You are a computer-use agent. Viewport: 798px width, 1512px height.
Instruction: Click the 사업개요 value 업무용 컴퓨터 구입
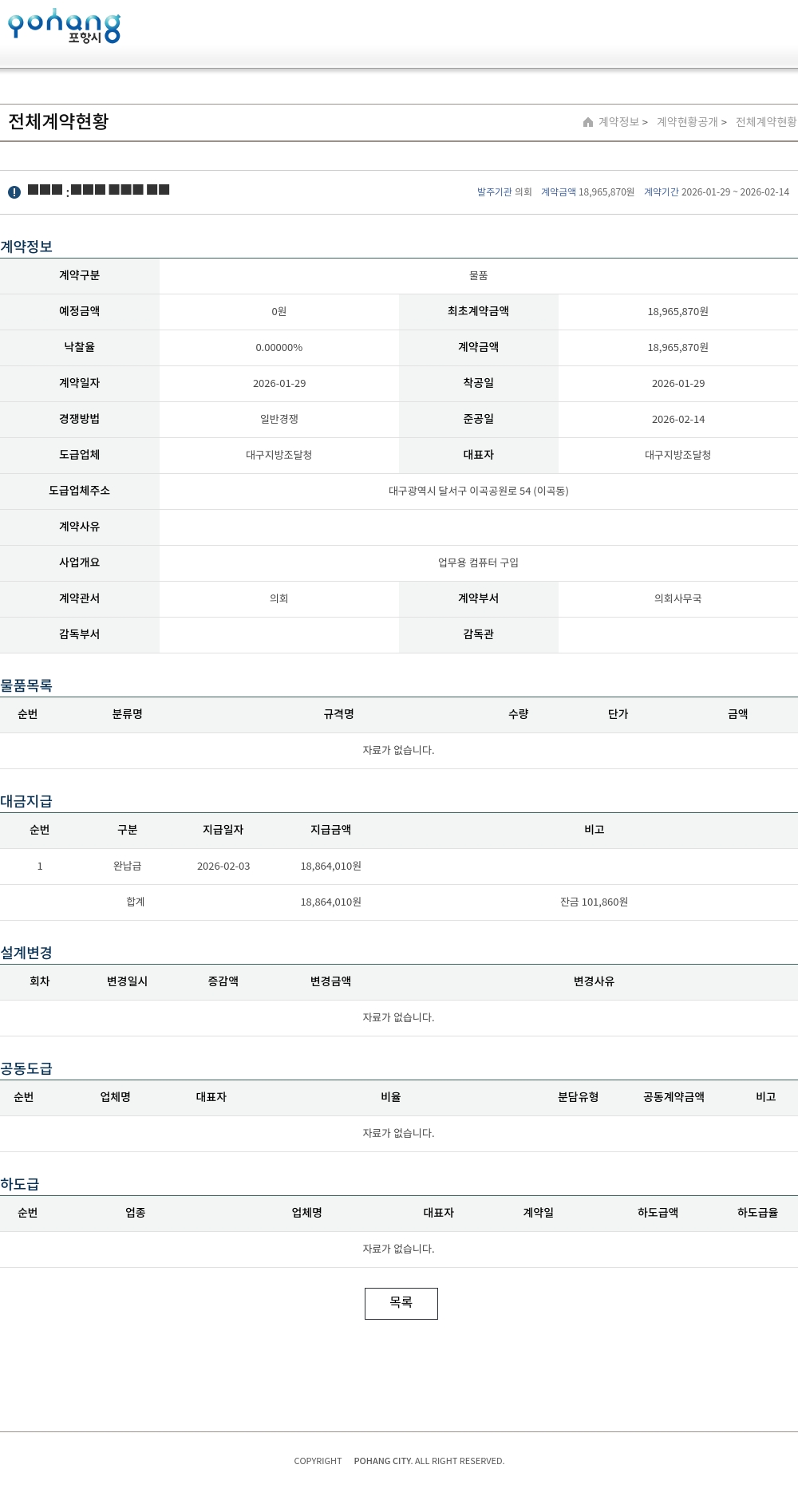click(478, 563)
